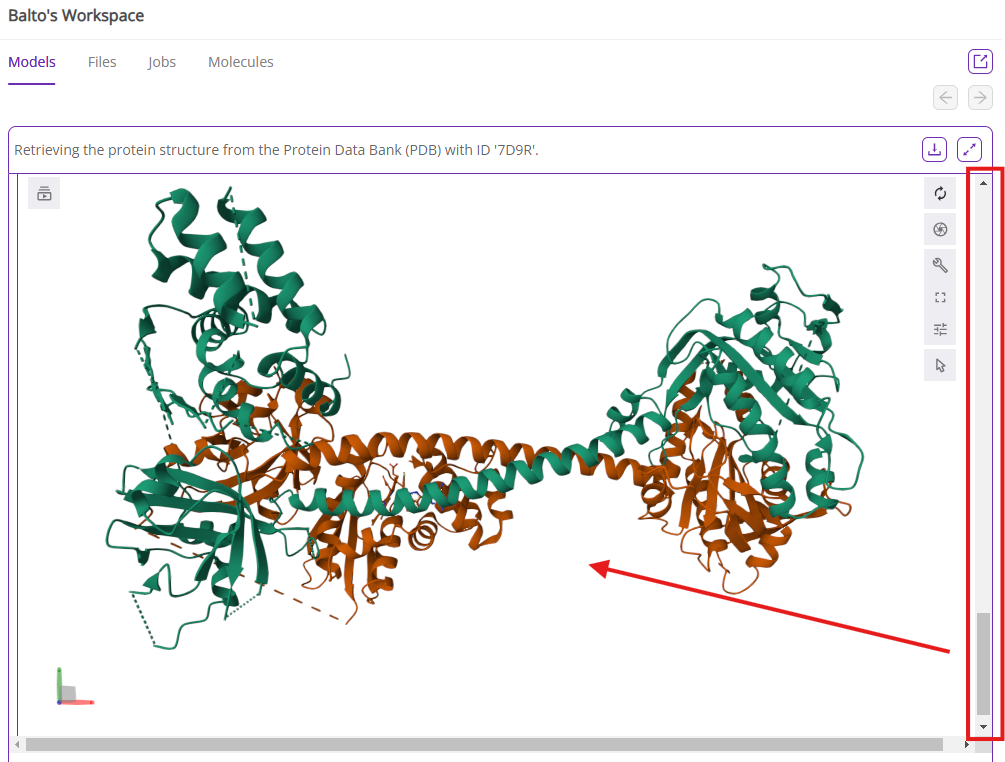Open the state snapshots icon in viewer

(44, 194)
